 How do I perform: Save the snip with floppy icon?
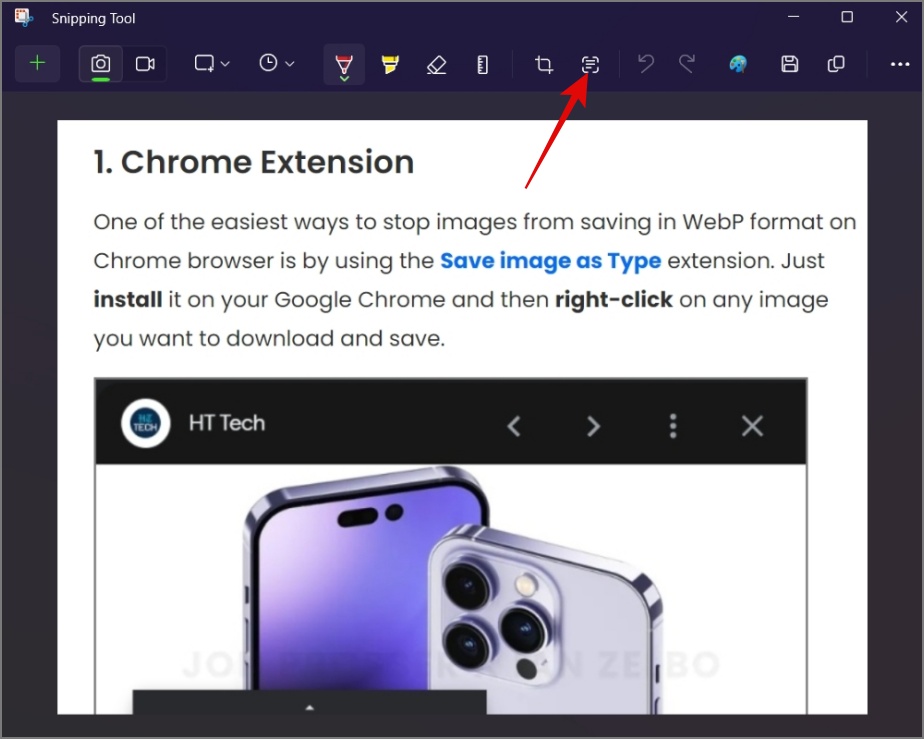click(790, 64)
